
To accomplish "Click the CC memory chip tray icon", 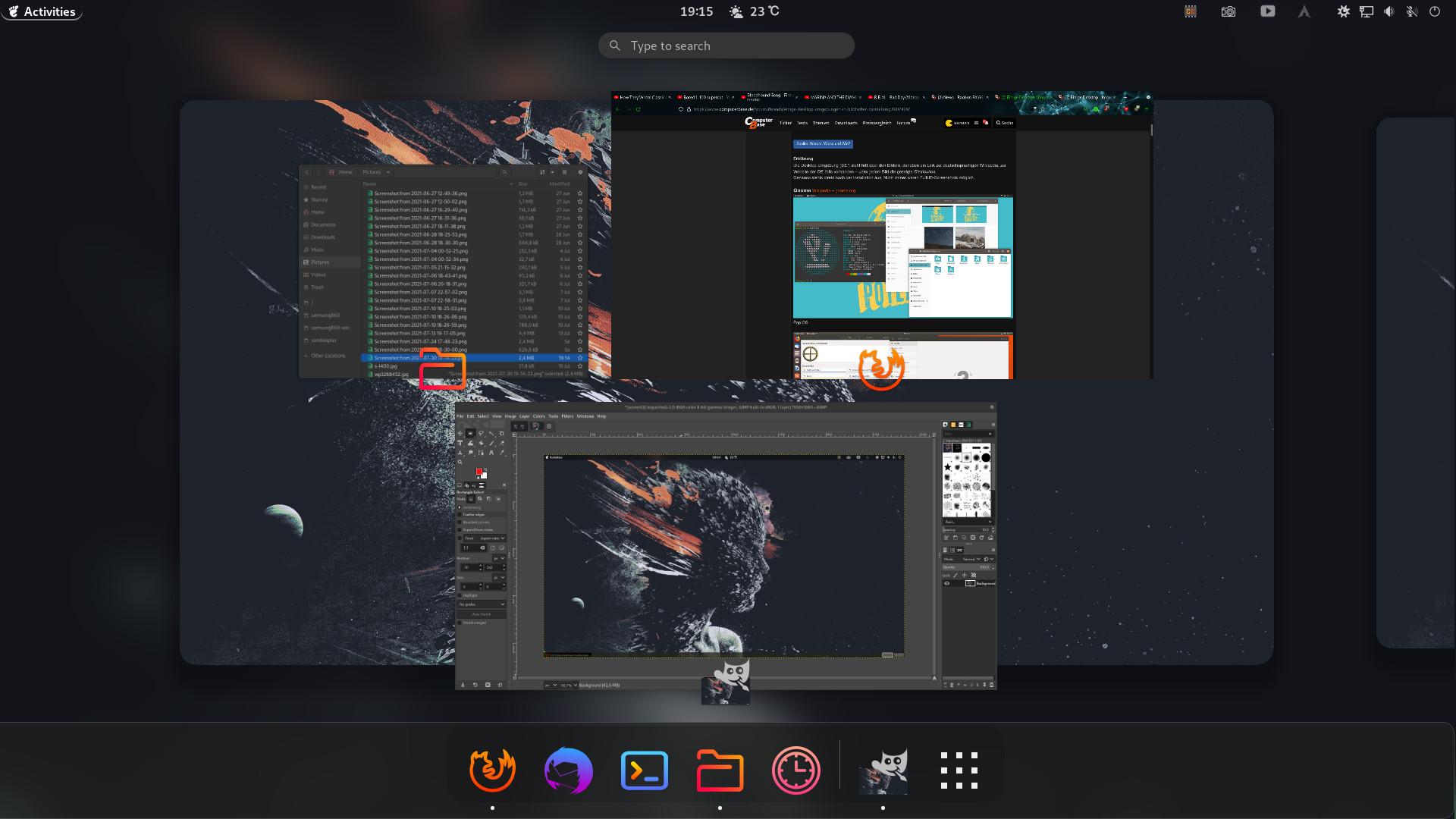I will 1191,11.
